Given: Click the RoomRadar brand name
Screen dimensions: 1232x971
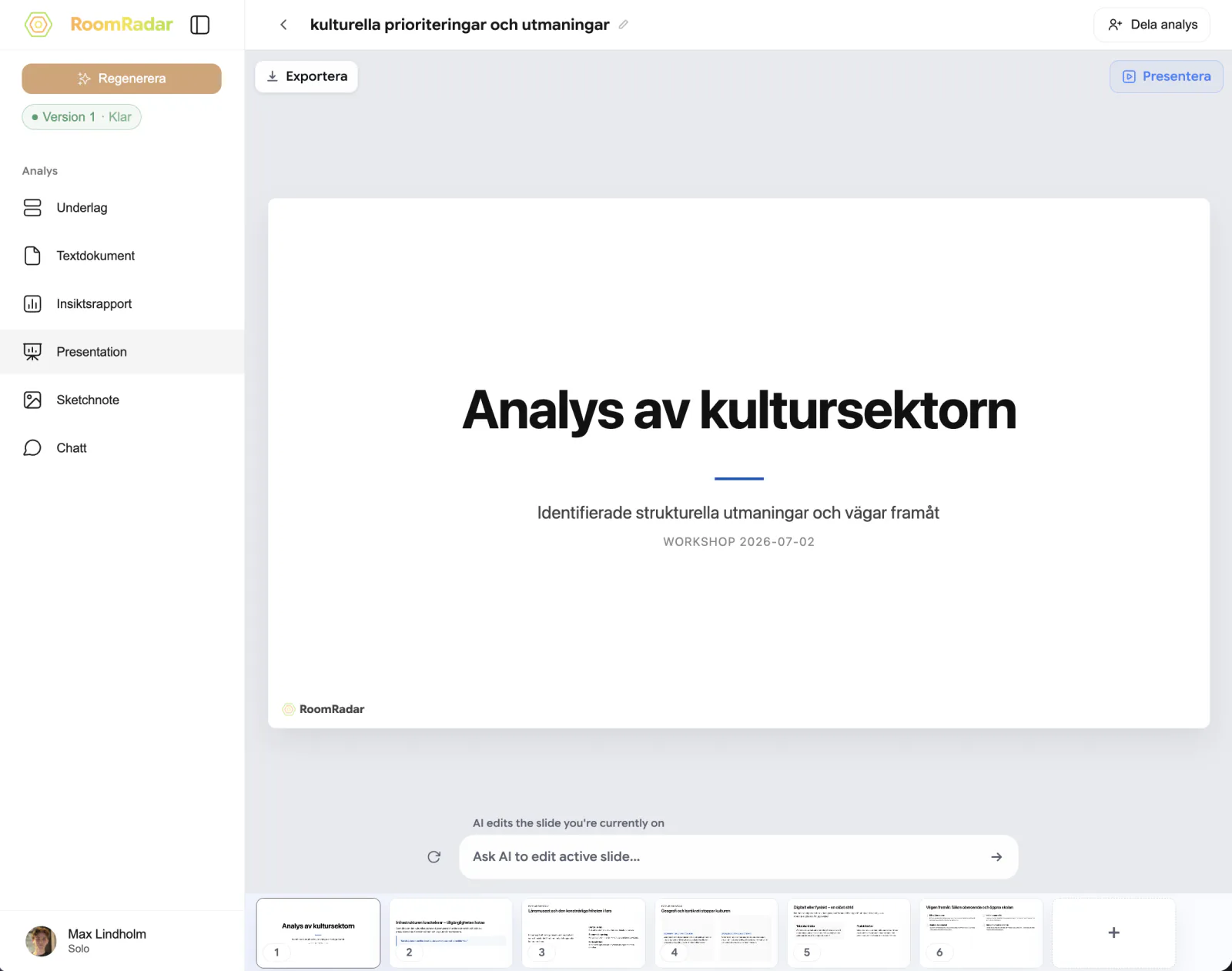Looking at the screenshot, I should 122,25.
